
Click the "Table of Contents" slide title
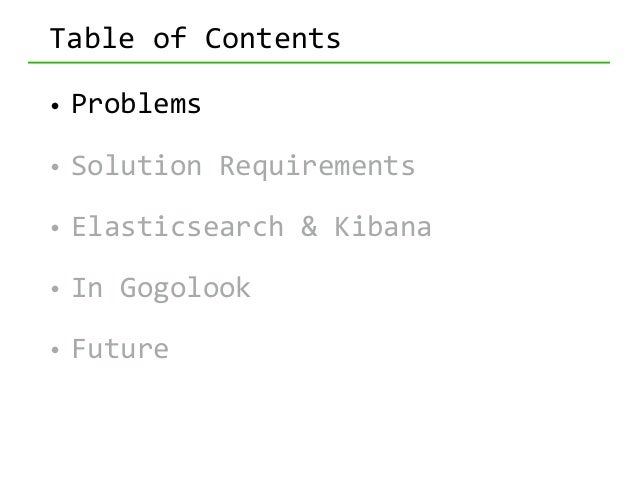point(195,39)
